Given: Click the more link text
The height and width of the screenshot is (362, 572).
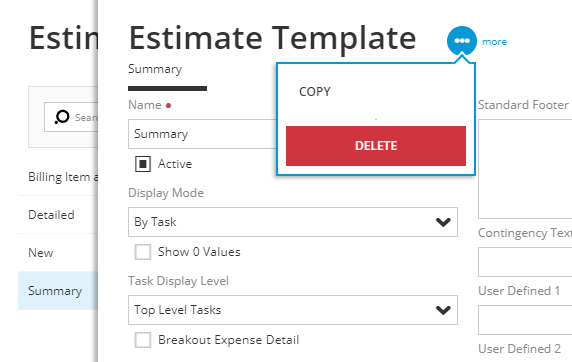Looking at the screenshot, I should point(494,42).
